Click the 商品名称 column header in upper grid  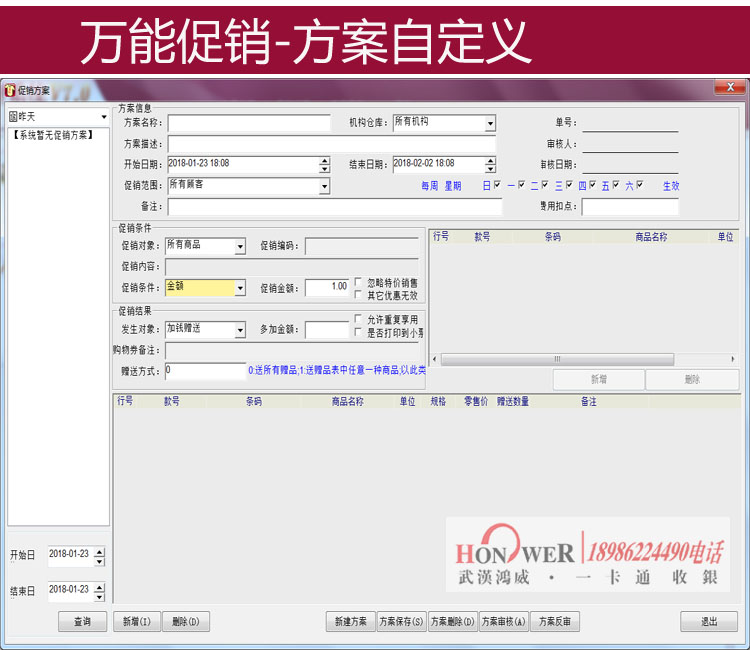click(x=651, y=237)
